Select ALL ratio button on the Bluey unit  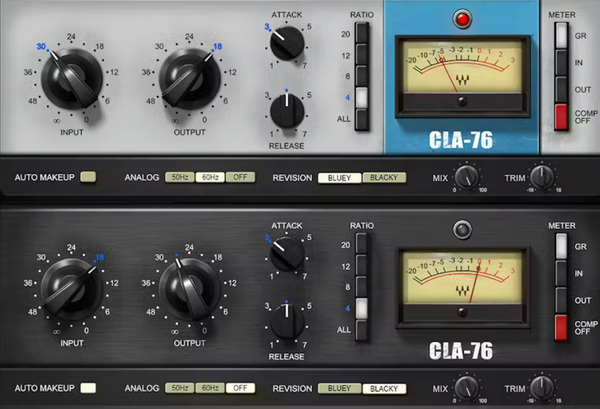[362, 119]
